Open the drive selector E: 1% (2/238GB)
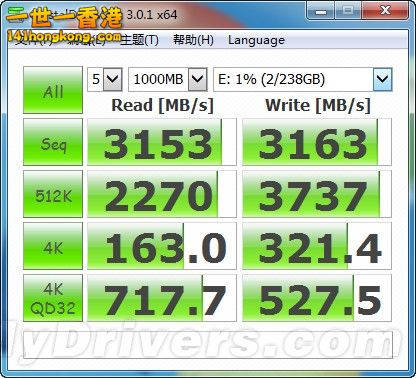 (303, 79)
